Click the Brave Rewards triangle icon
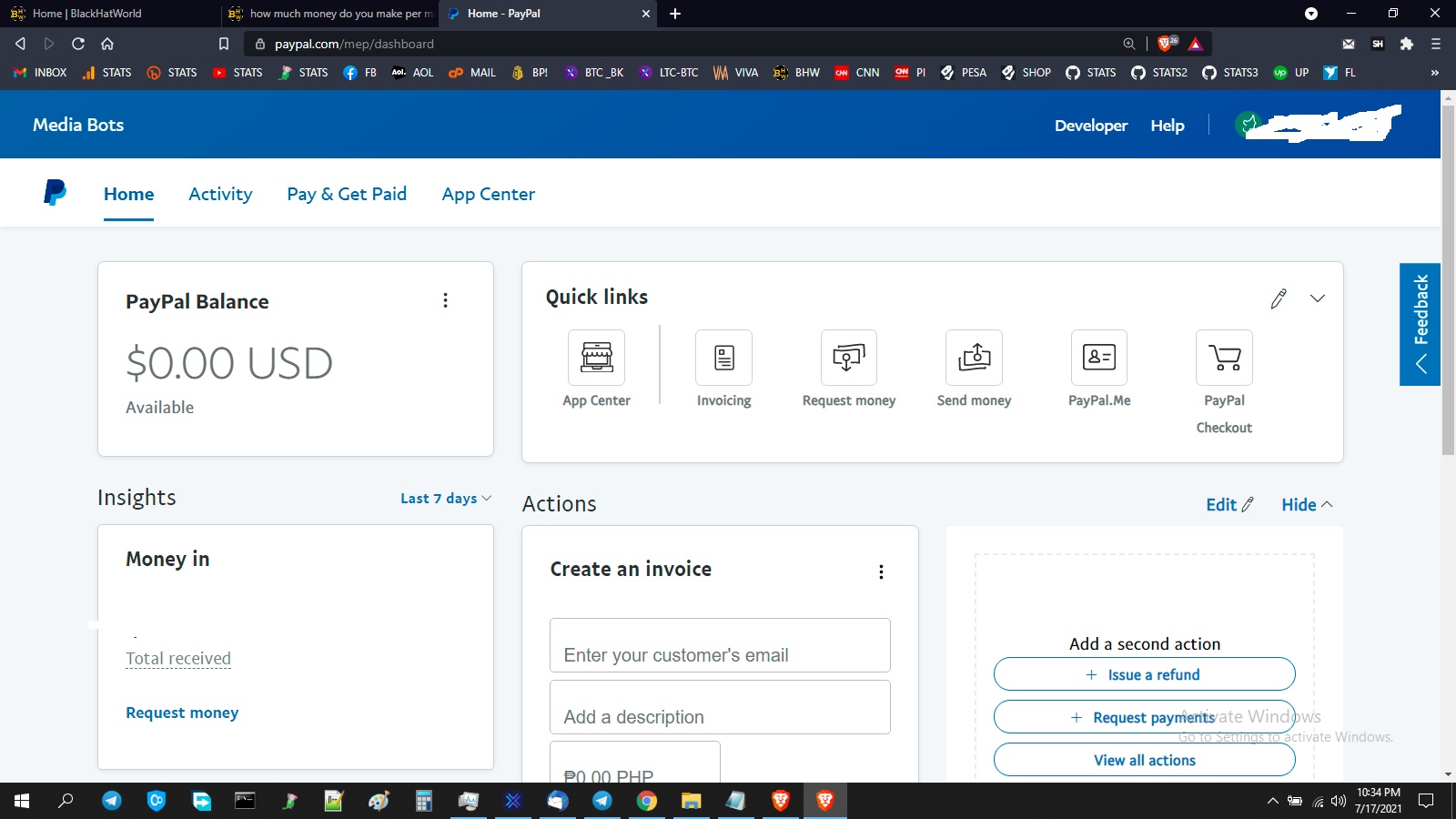 tap(1196, 44)
